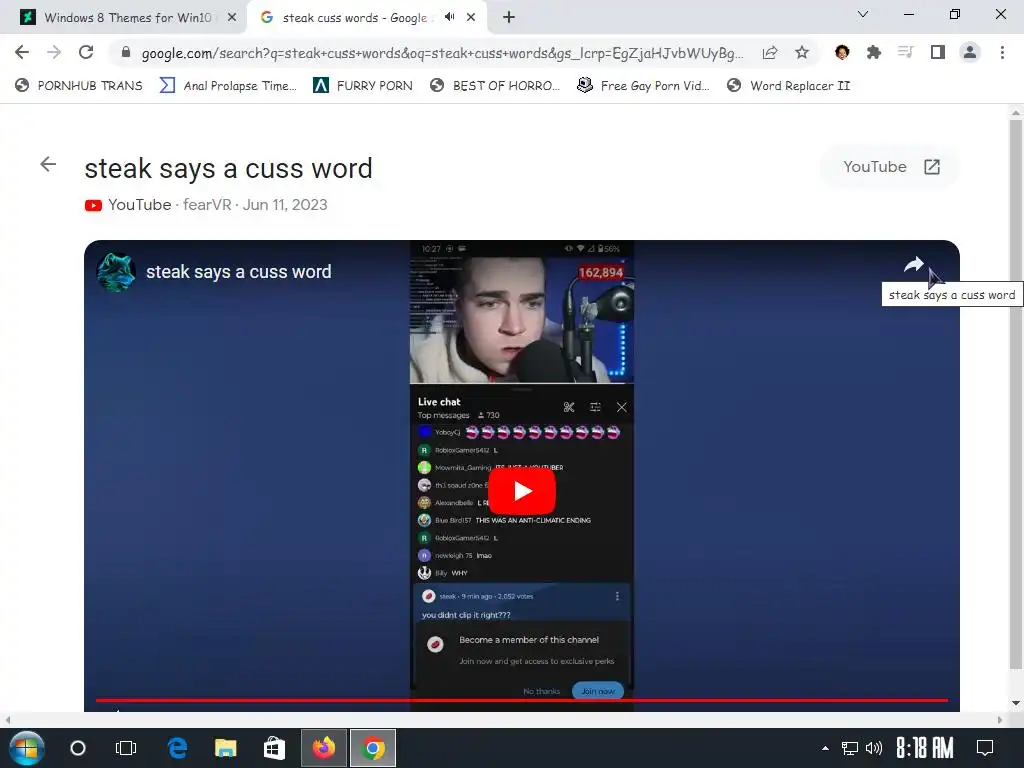Switch to Firefox in the taskbar

(x=324, y=748)
